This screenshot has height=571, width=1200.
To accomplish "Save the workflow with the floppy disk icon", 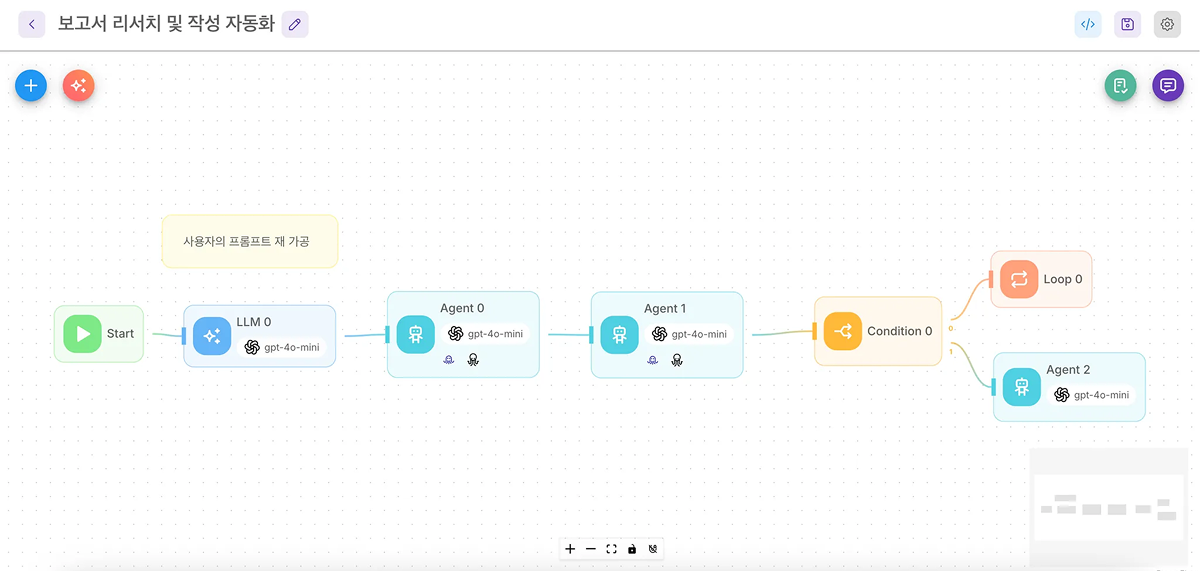I will pyautogui.click(x=1128, y=25).
